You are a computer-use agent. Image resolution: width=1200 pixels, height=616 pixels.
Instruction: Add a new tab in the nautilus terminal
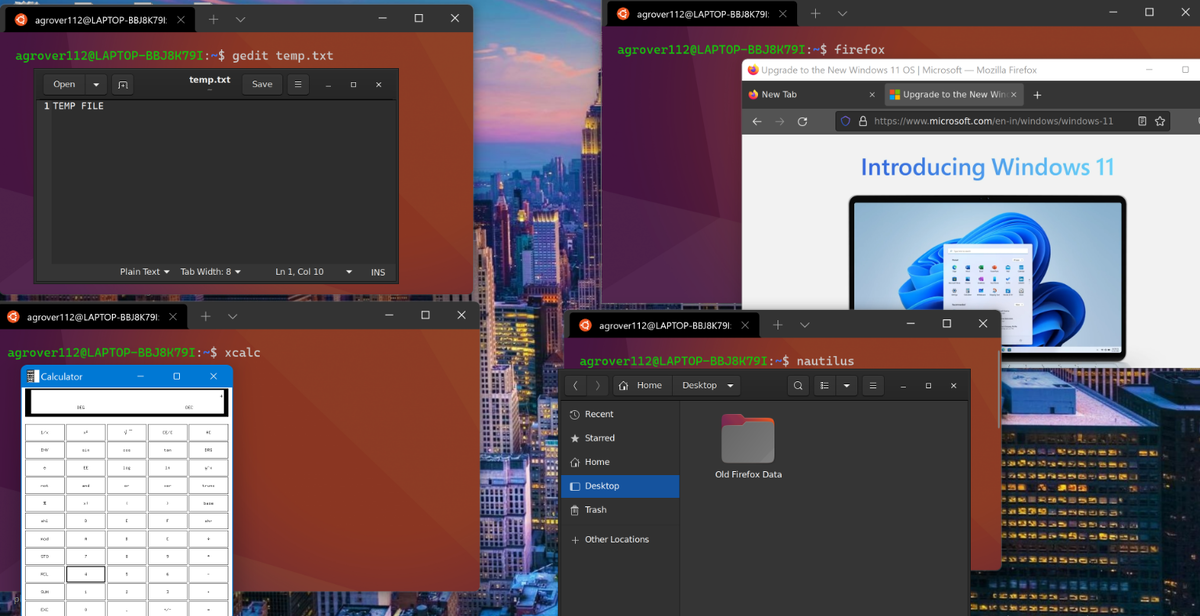point(778,325)
